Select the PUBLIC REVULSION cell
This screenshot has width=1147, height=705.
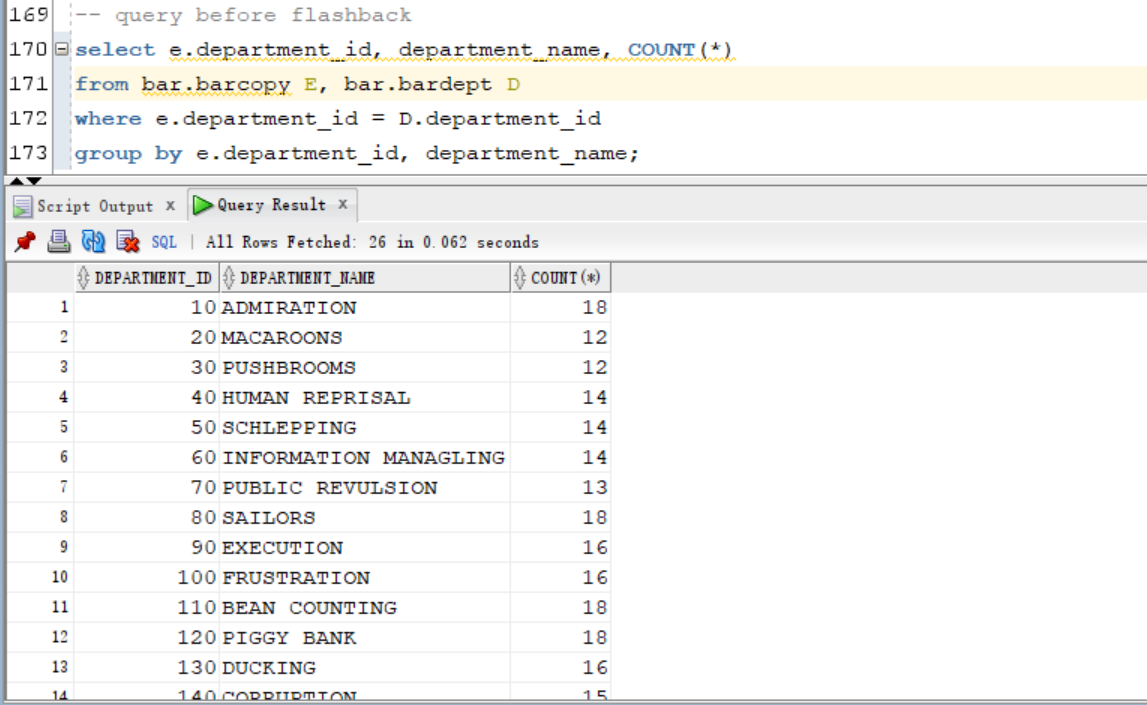click(x=364, y=488)
